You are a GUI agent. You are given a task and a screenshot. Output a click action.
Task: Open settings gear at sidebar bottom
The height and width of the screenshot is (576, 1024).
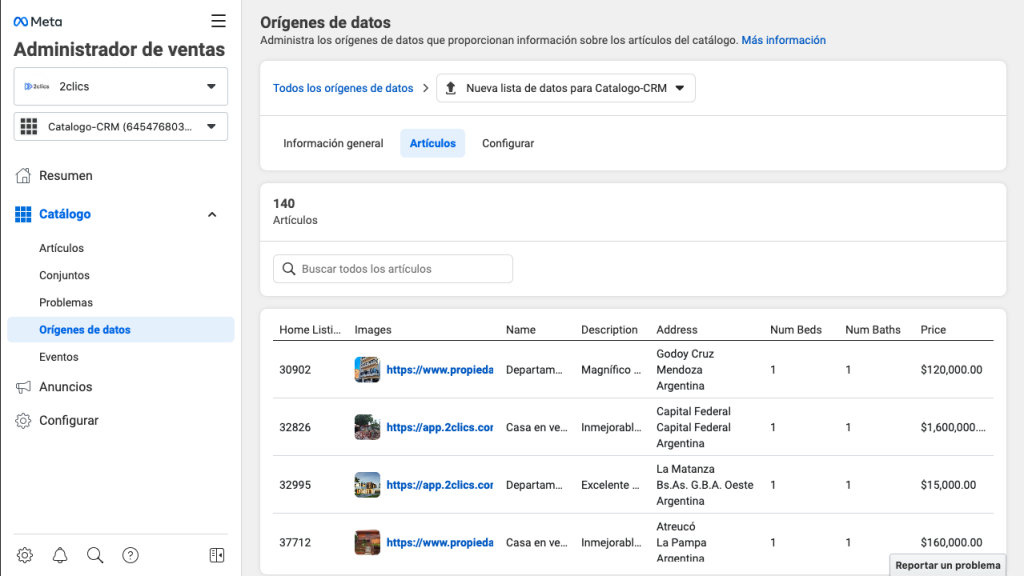click(x=25, y=555)
